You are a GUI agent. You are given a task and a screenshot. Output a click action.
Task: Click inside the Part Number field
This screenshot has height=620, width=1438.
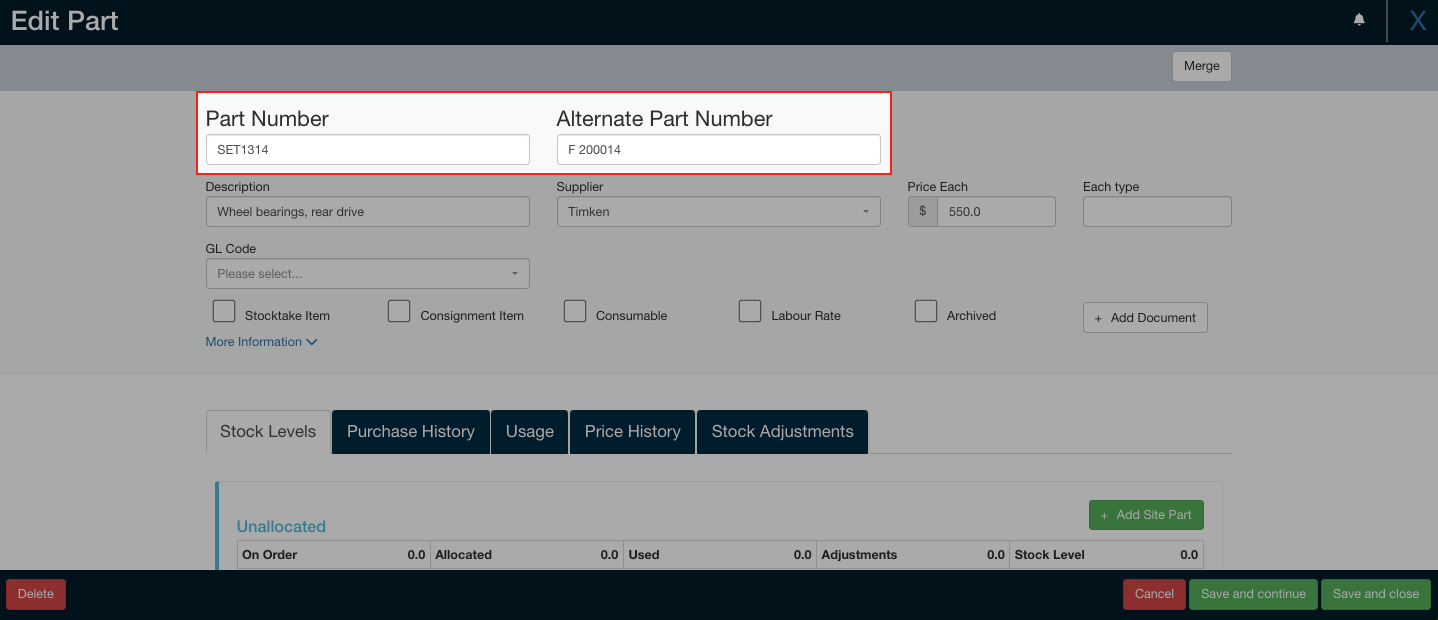[367, 149]
